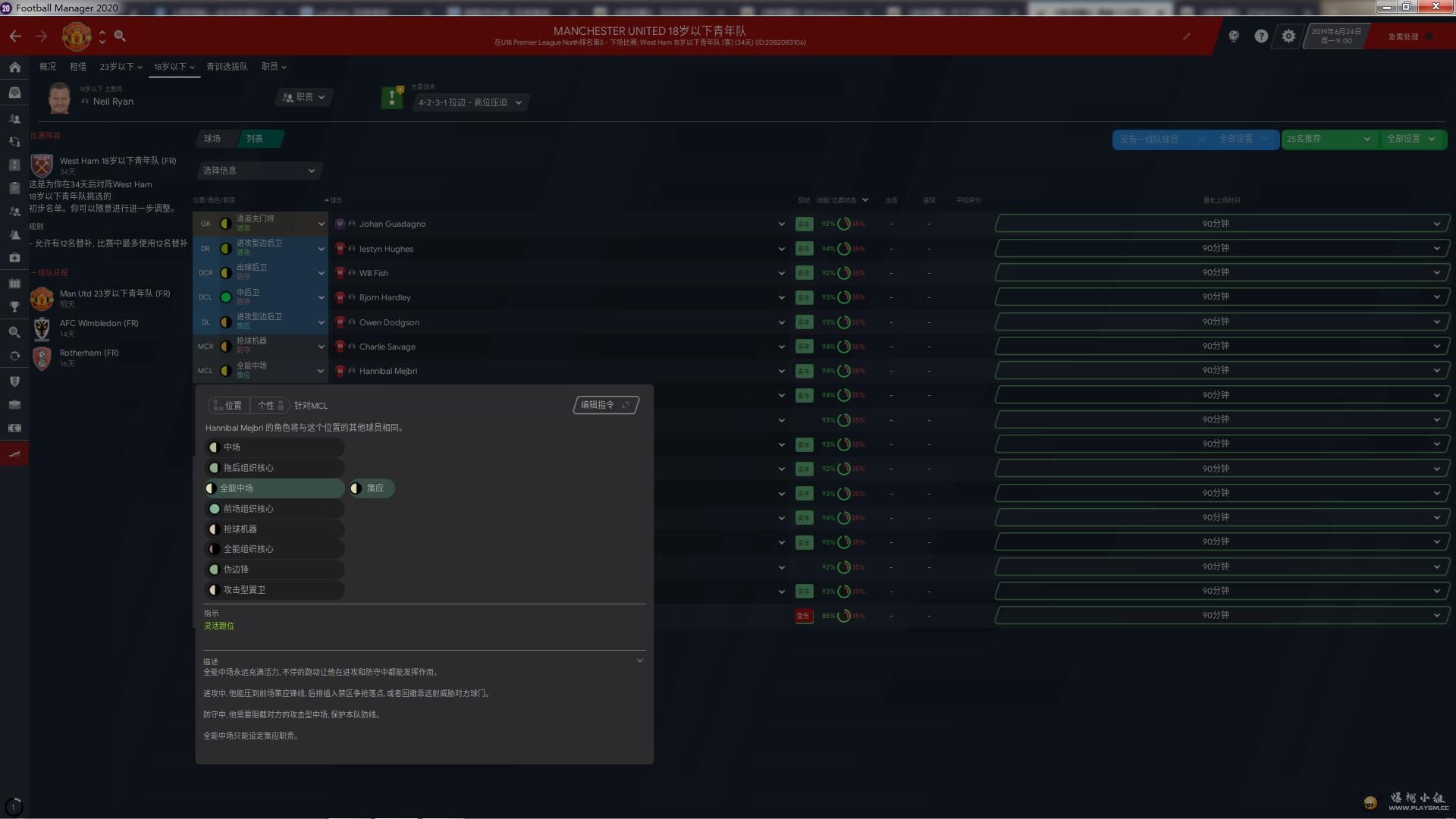Click the pencil edit icon in header
Viewport: 1456px width, 819px height.
click(x=1187, y=36)
